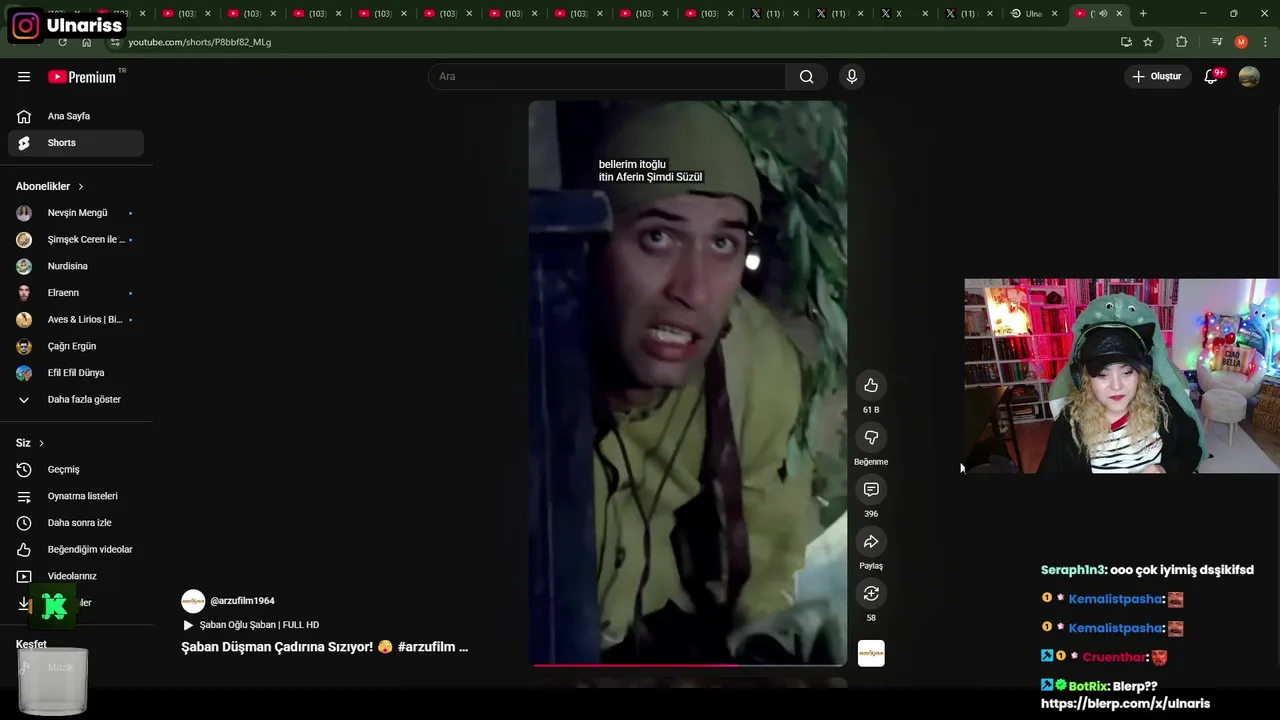Open Daha sonra izle watch later
1280x720 pixels.
coord(76,523)
